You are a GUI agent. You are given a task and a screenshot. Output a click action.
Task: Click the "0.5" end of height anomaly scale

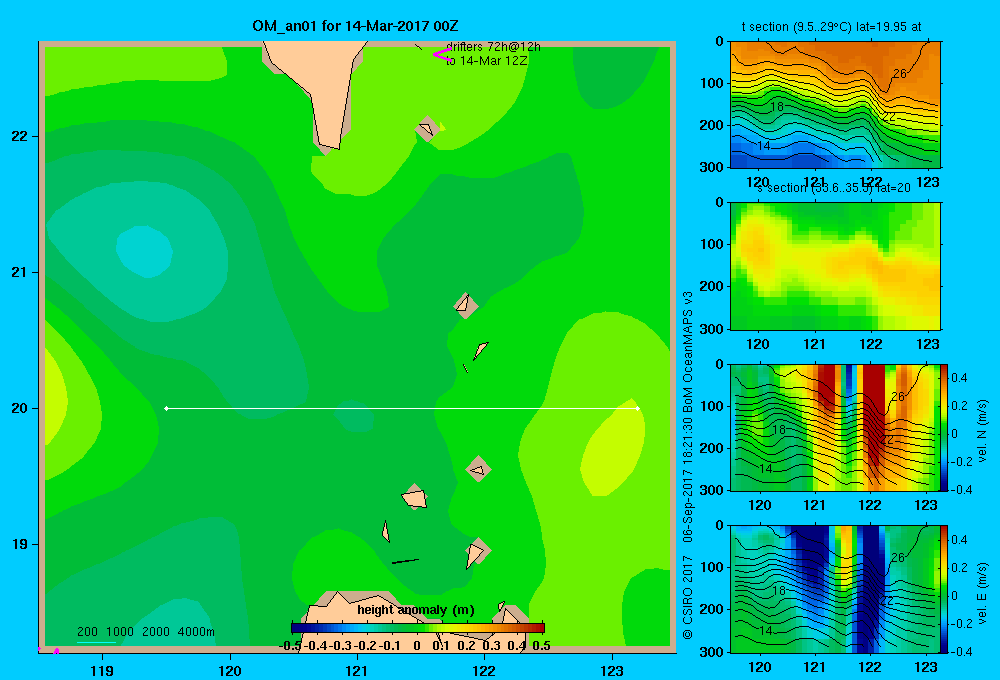pyautogui.click(x=541, y=646)
